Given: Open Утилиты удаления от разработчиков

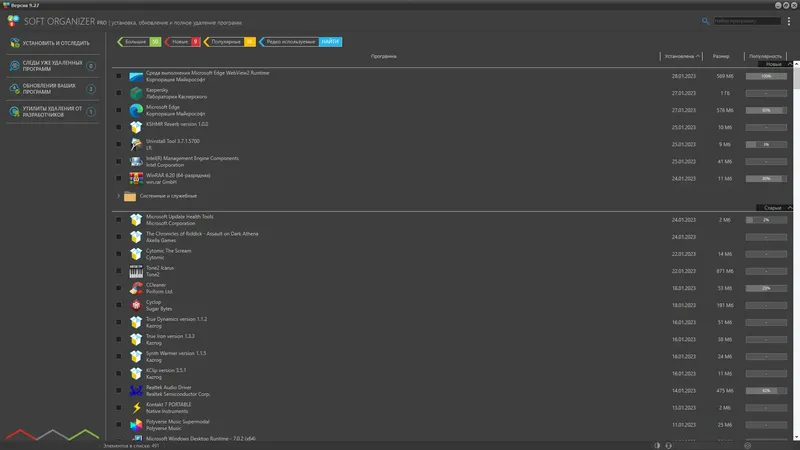Looking at the screenshot, I should pyautogui.click(x=53, y=112).
